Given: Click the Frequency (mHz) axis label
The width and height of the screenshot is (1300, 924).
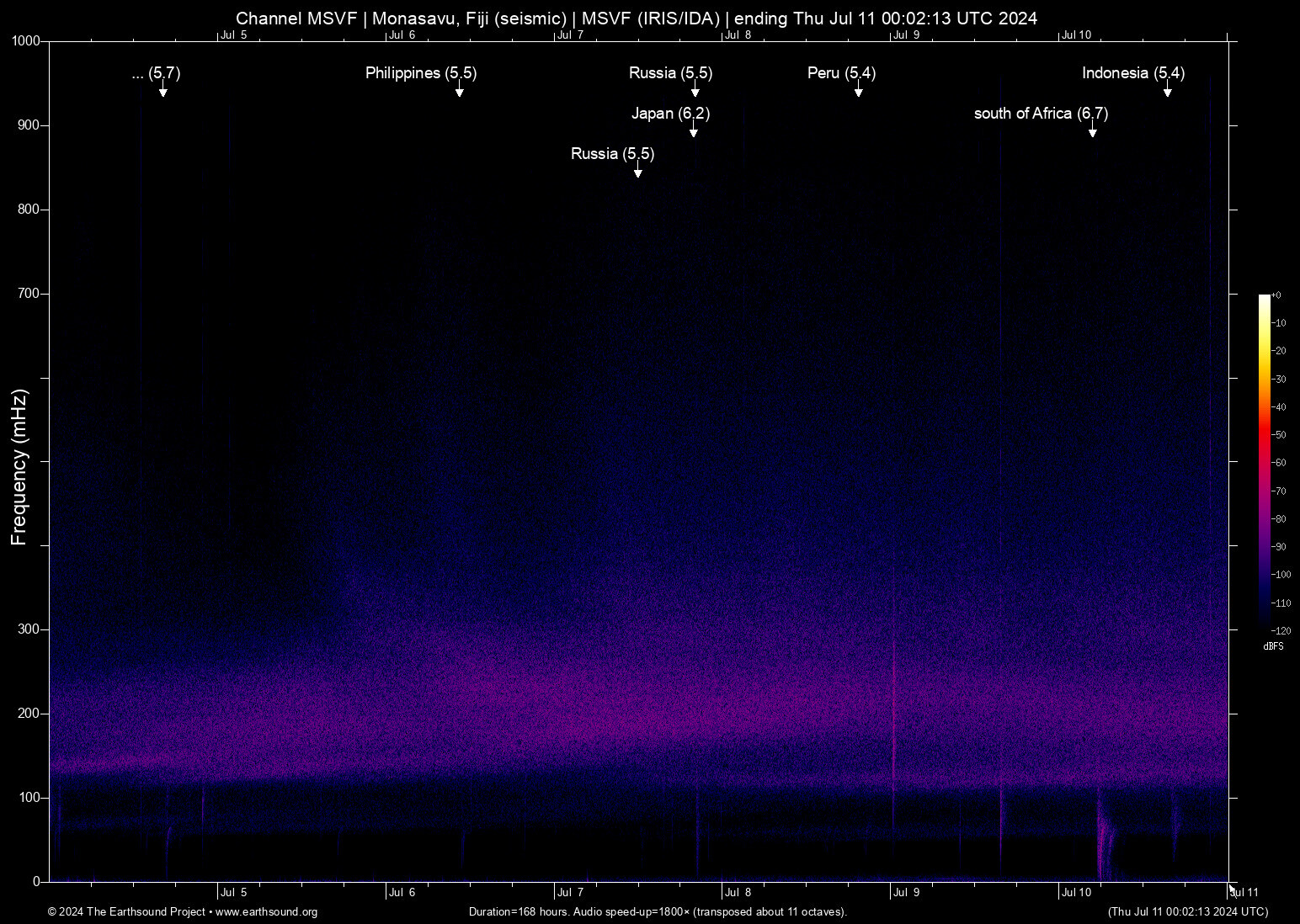Looking at the screenshot, I should 19,467.
